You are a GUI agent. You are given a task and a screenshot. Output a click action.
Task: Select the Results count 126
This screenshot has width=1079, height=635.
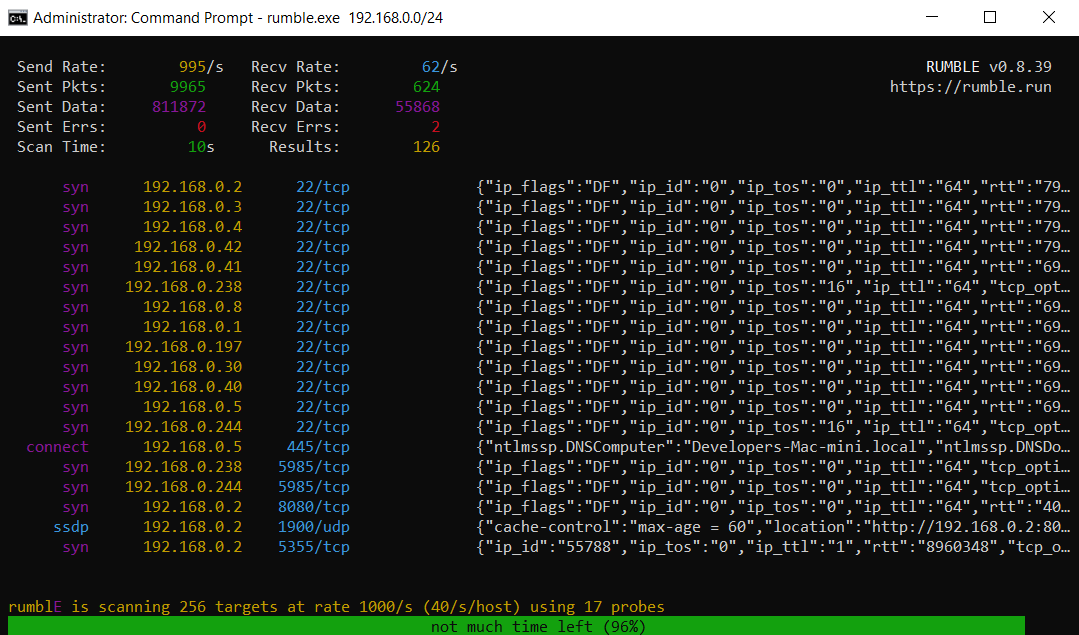pyautogui.click(x=426, y=147)
